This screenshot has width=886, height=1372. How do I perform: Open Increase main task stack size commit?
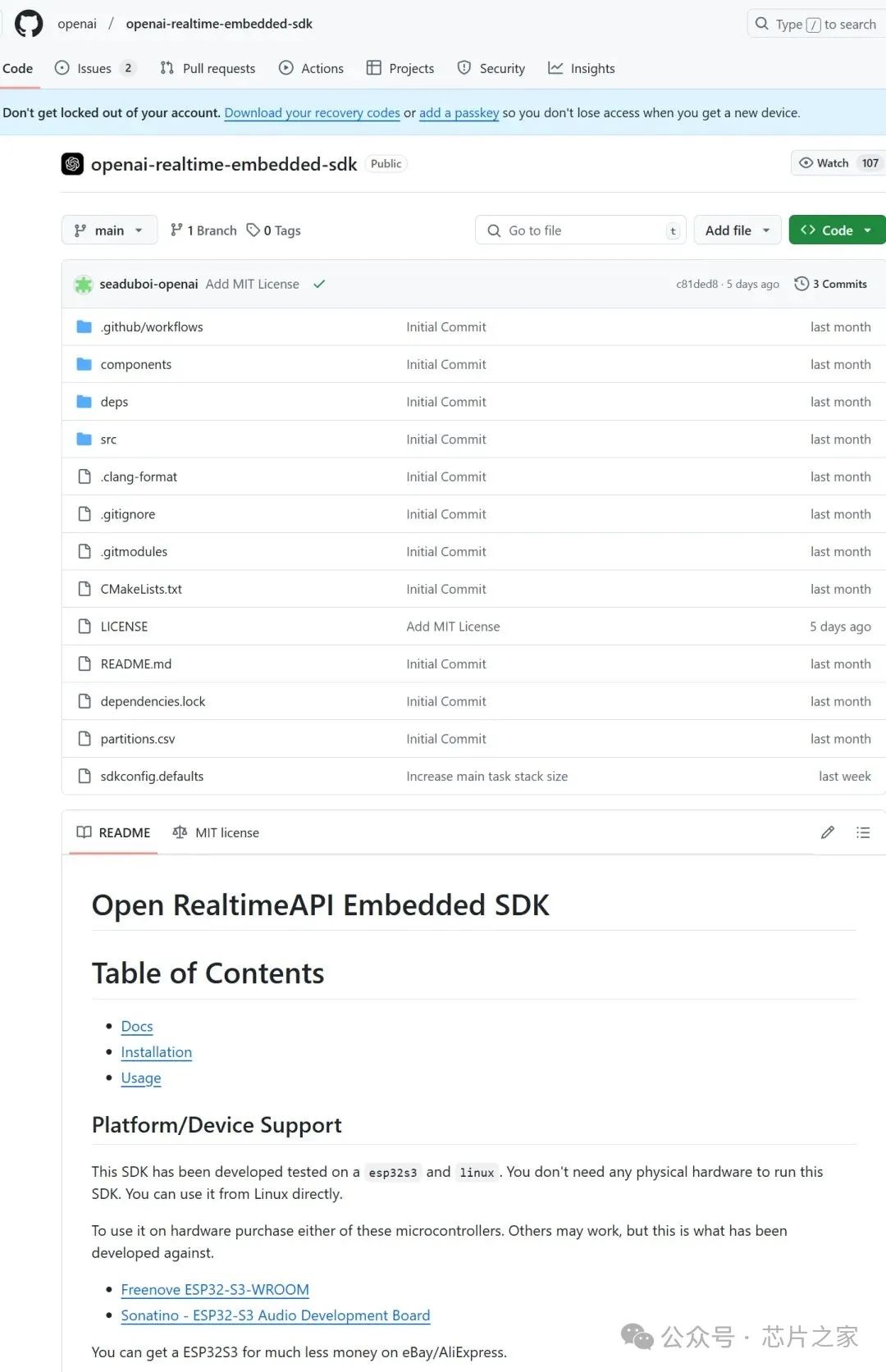[487, 776]
